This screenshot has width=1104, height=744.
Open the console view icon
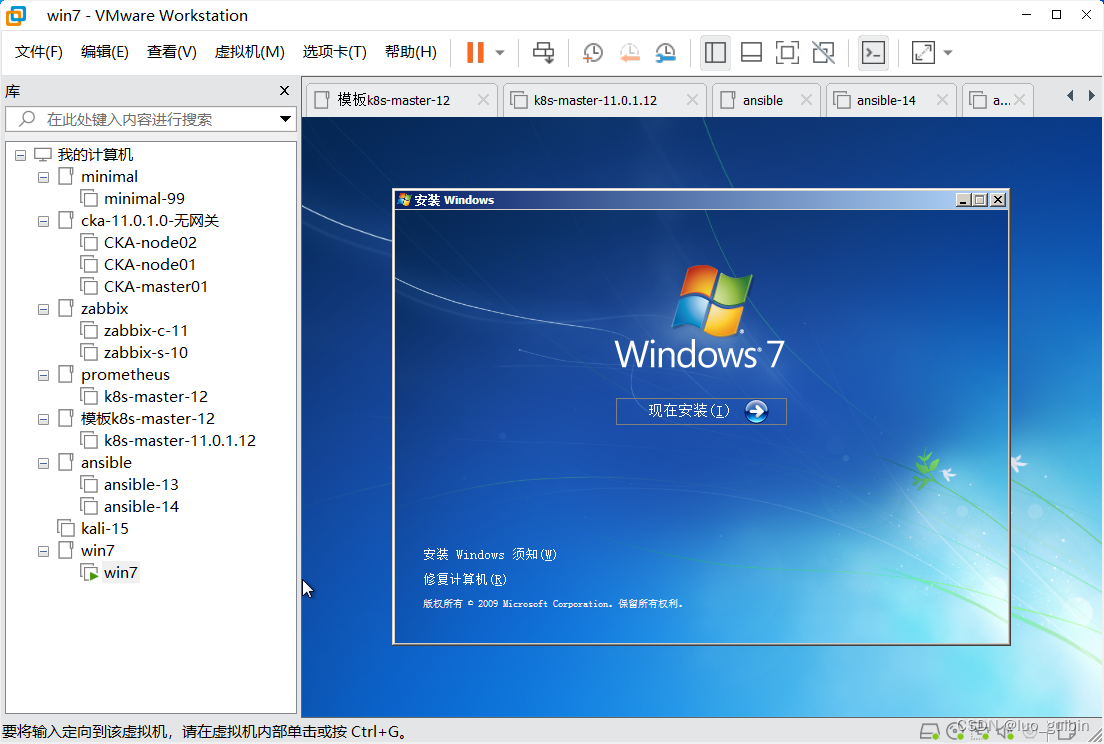coord(873,52)
